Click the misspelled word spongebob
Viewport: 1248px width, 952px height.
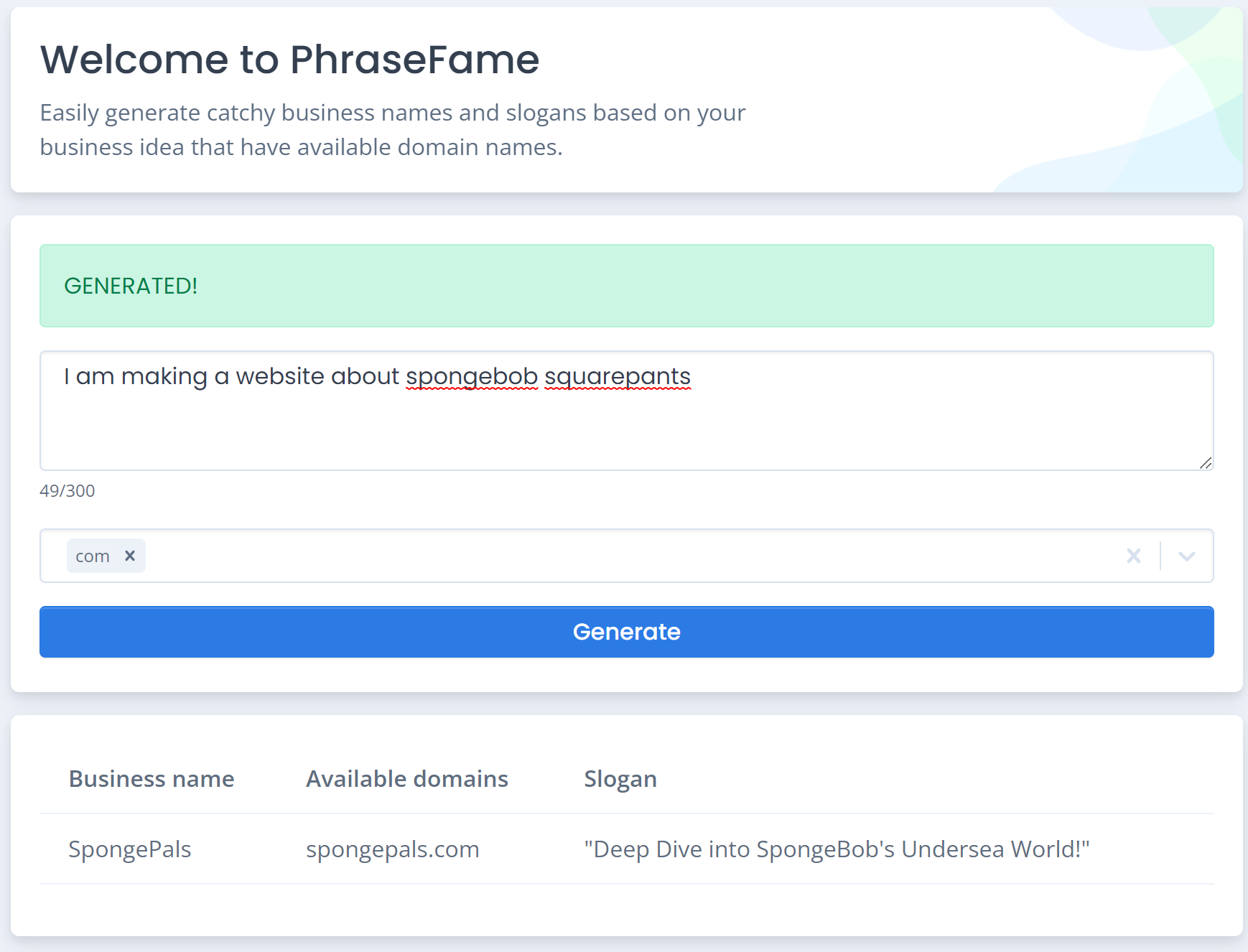click(472, 376)
